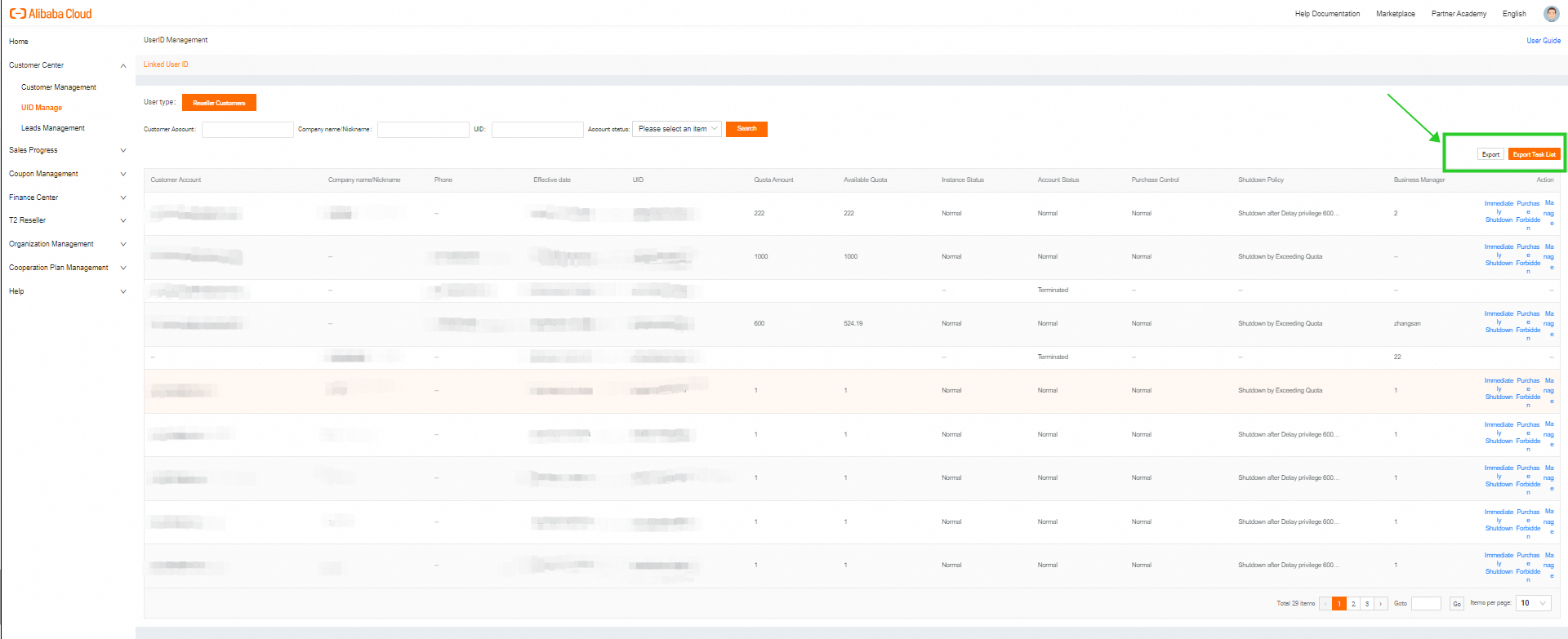This screenshot has height=639, width=1568.
Task: Expand the Sales Progress sidebar menu
Action: (x=123, y=150)
